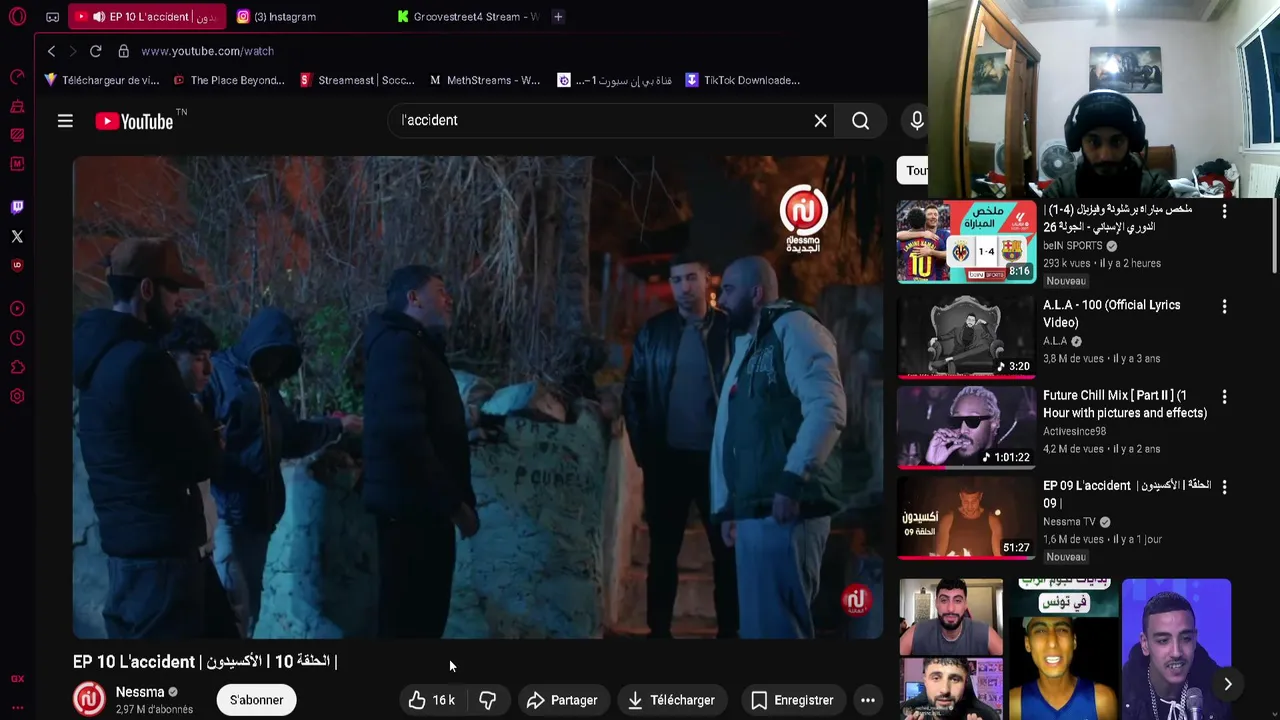Play the Barcelona Villarreal highlights thumbnail
1280x720 pixels.
[x=966, y=242]
